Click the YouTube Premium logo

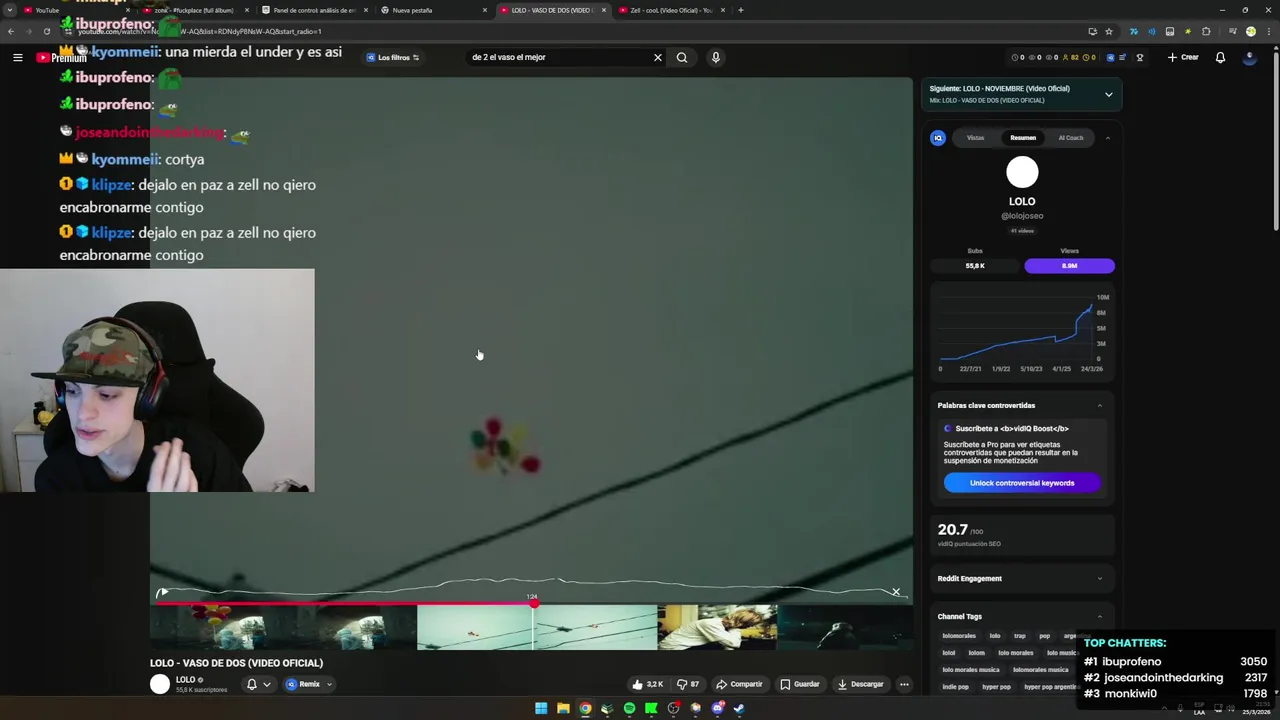point(61,58)
